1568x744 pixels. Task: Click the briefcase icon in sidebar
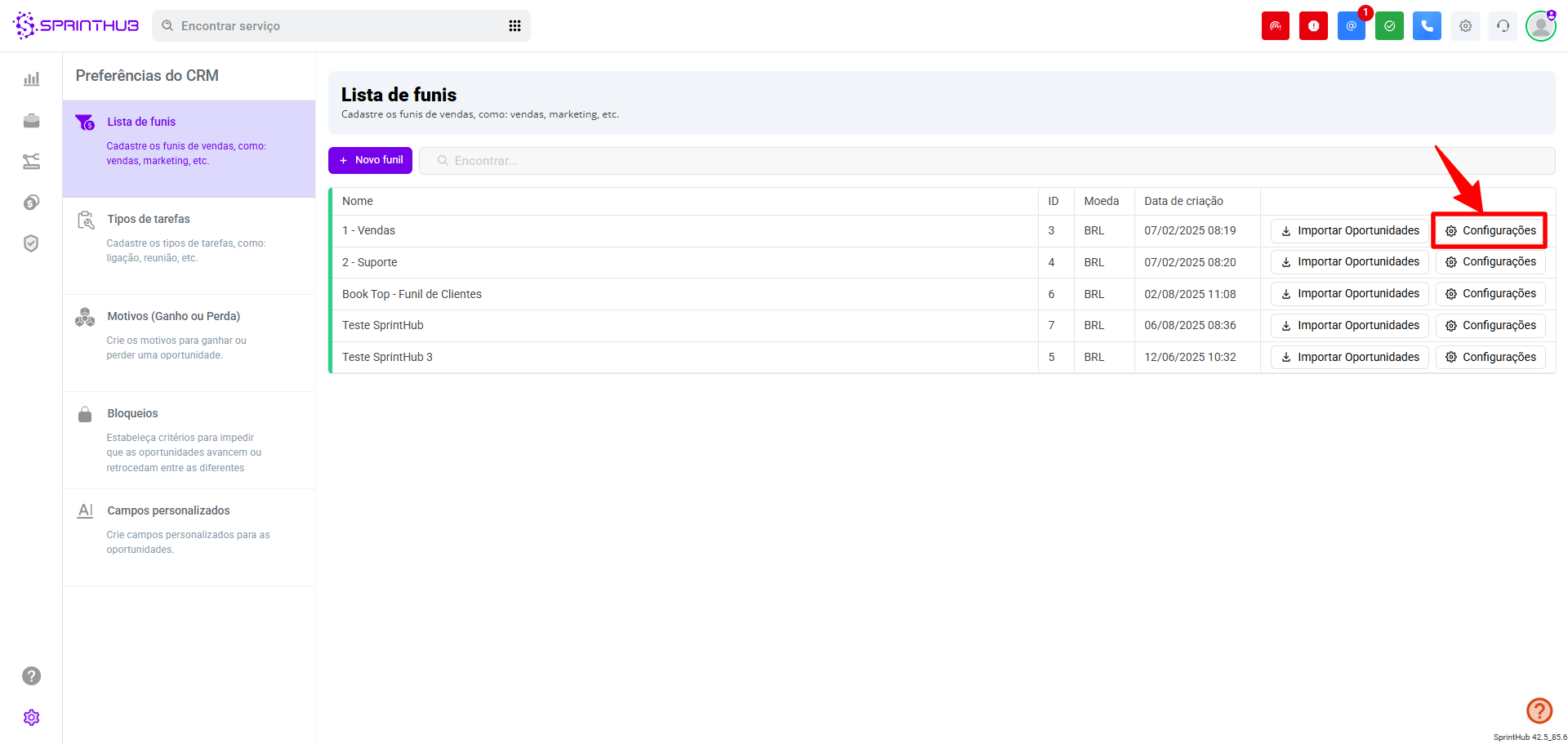point(31,121)
